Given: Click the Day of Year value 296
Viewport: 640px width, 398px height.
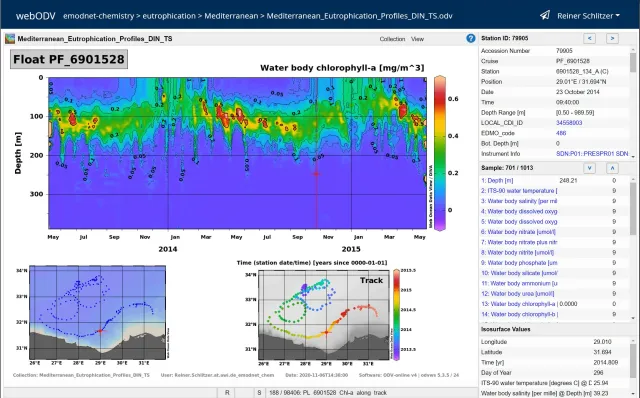Looking at the screenshot, I should point(598,373).
